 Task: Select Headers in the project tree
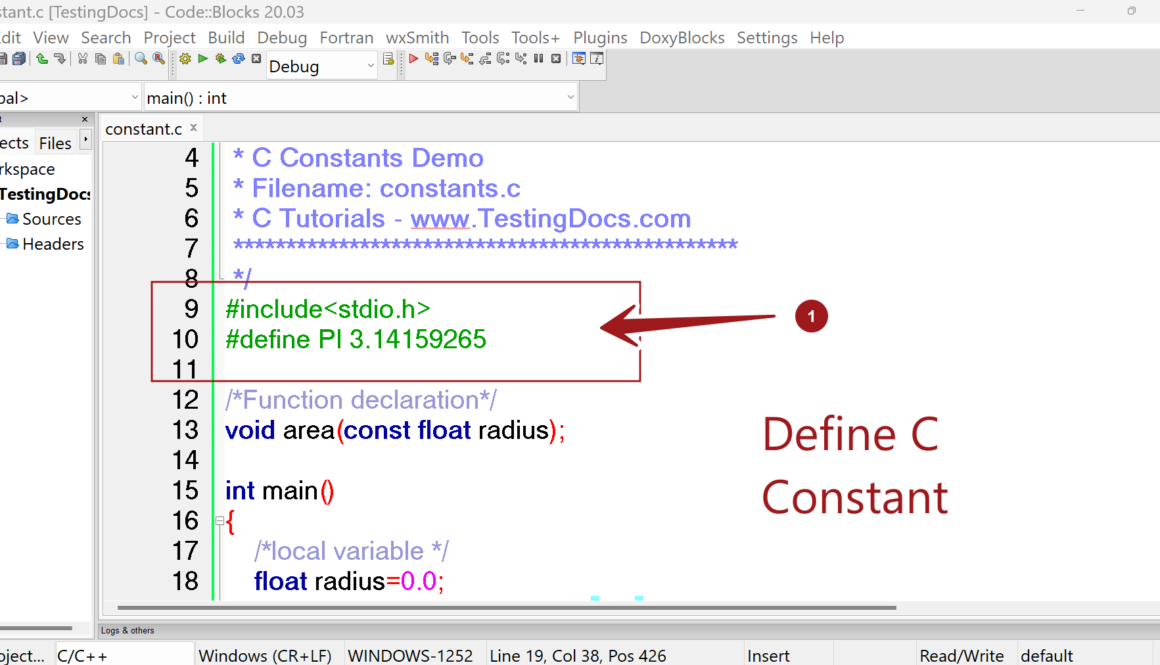point(54,243)
